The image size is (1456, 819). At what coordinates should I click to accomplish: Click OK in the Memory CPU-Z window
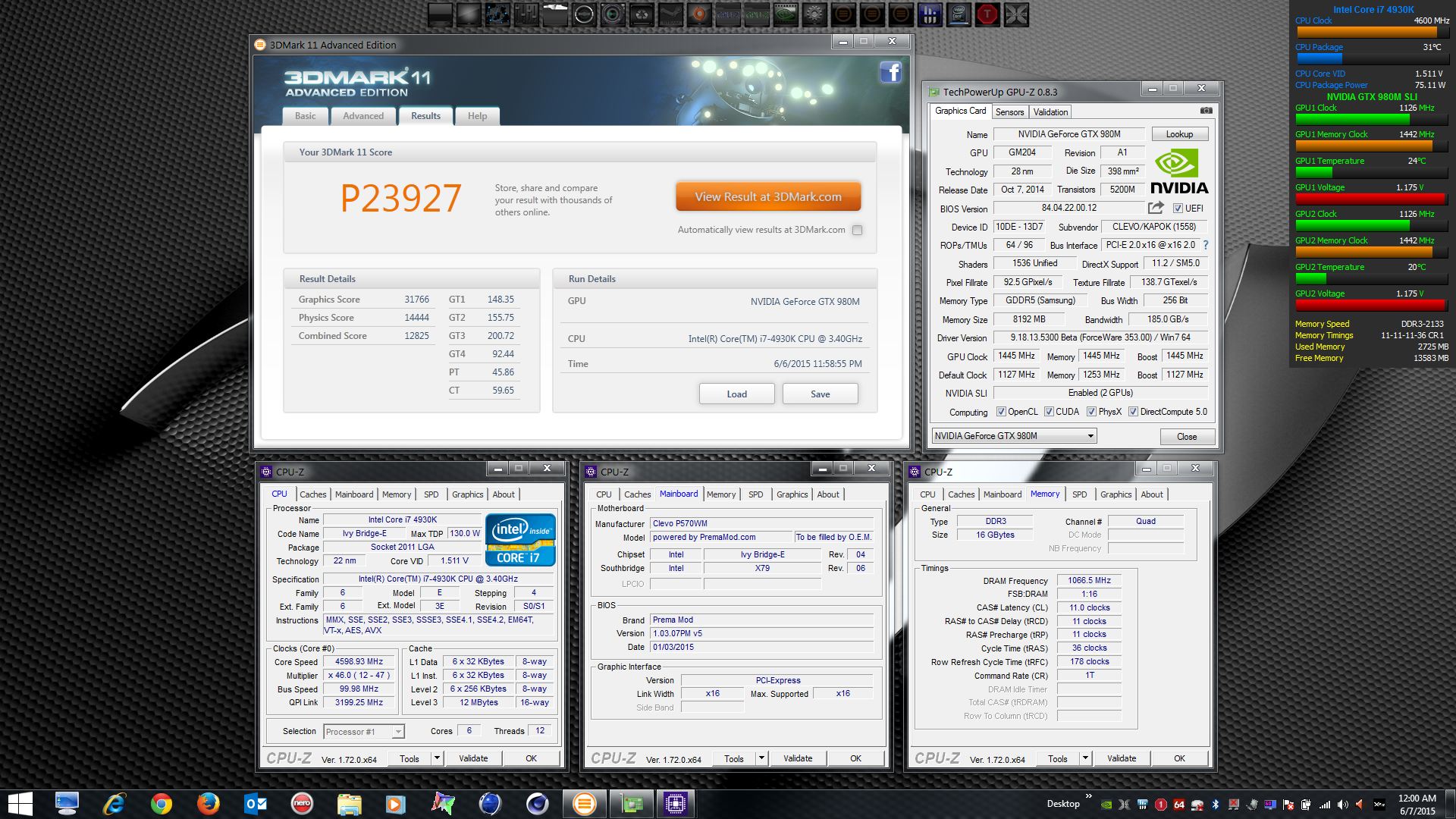coord(1179,758)
